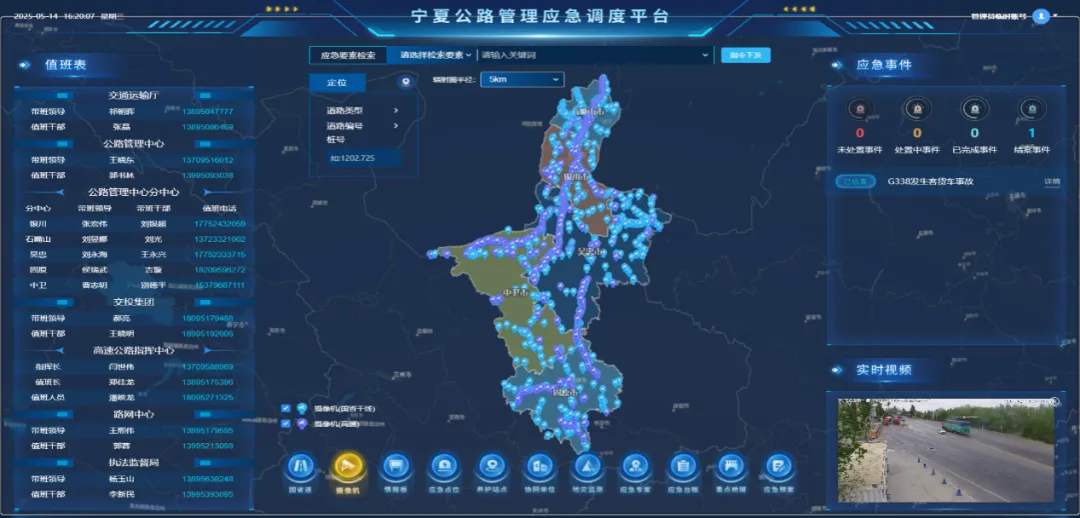Click the 国省道 icon in bottom toolbar
Image resolution: width=1080 pixels, height=518 pixels.
pyautogui.click(x=301, y=467)
